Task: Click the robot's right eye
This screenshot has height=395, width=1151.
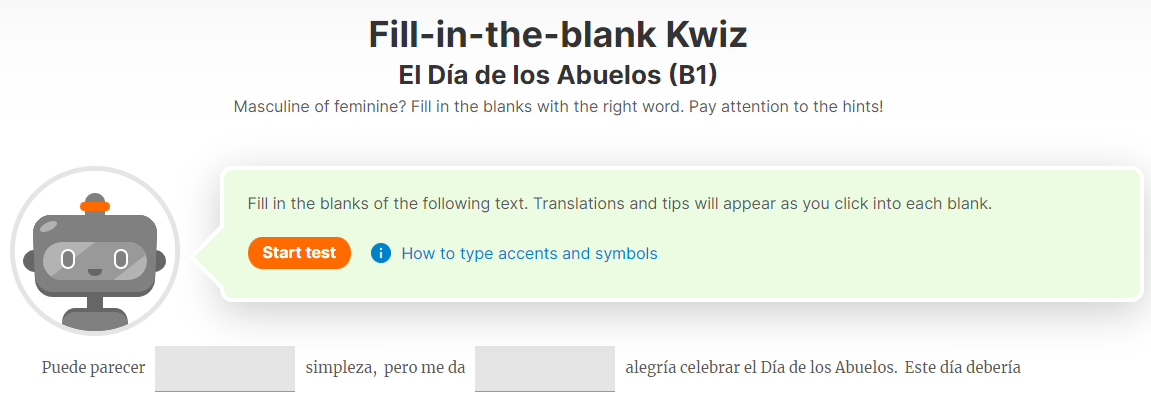Action: tap(121, 258)
